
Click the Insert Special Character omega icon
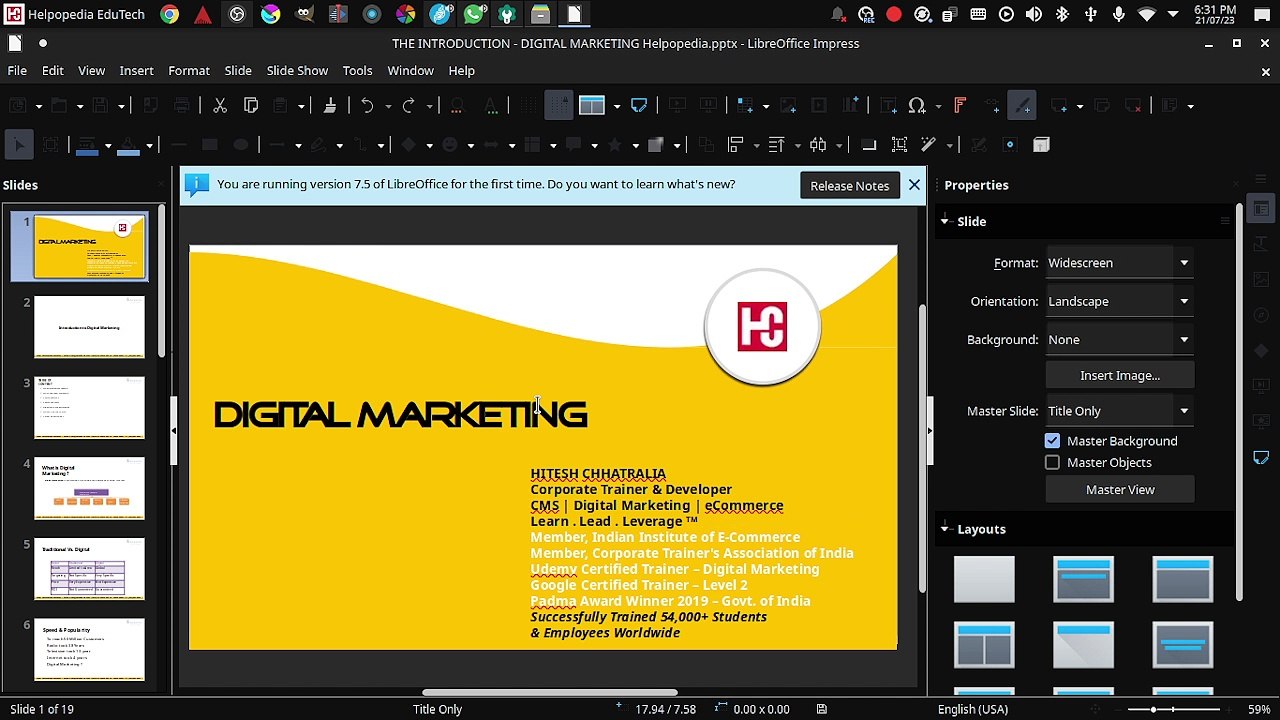coord(917,106)
